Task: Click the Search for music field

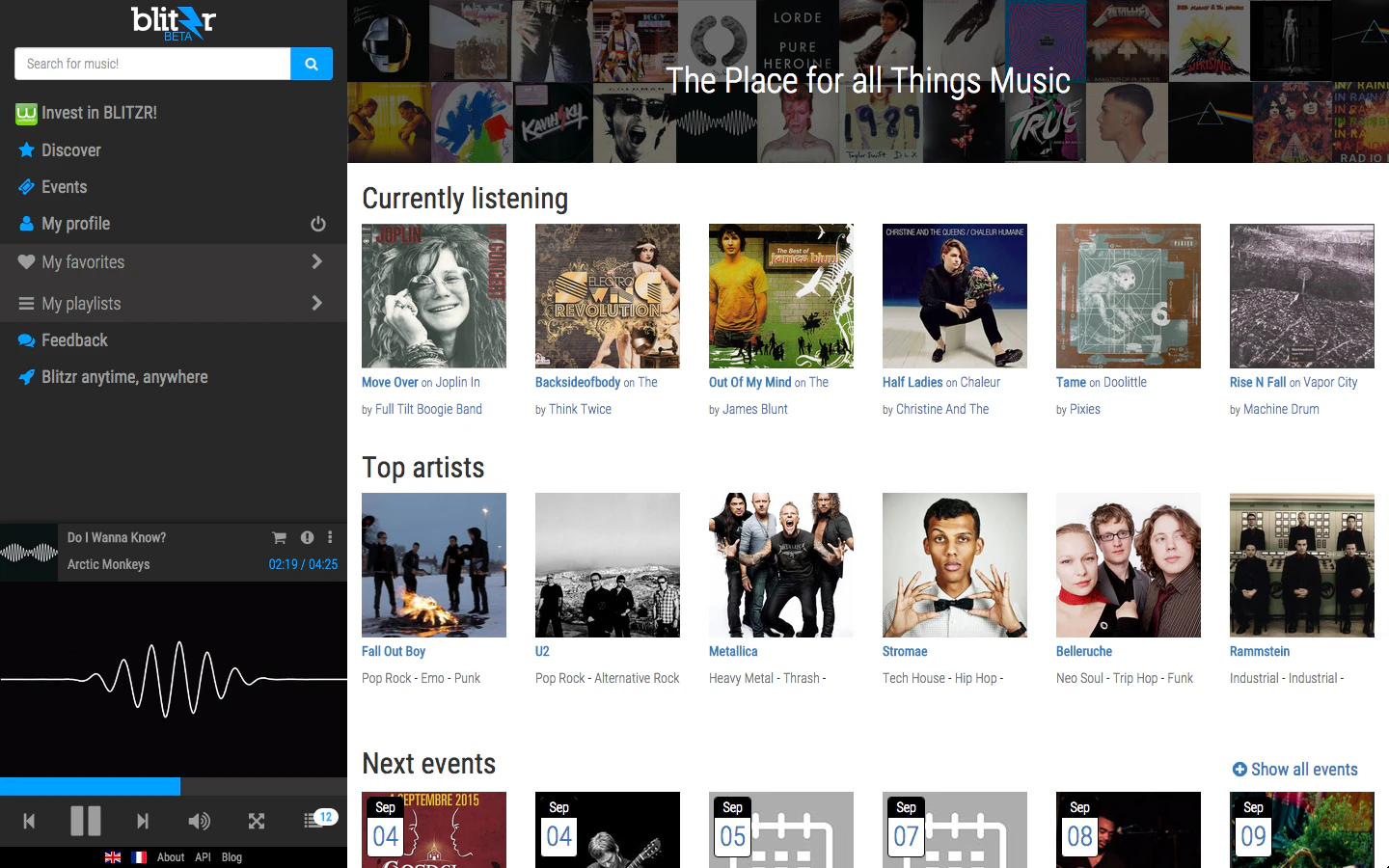Action: click(x=152, y=64)
